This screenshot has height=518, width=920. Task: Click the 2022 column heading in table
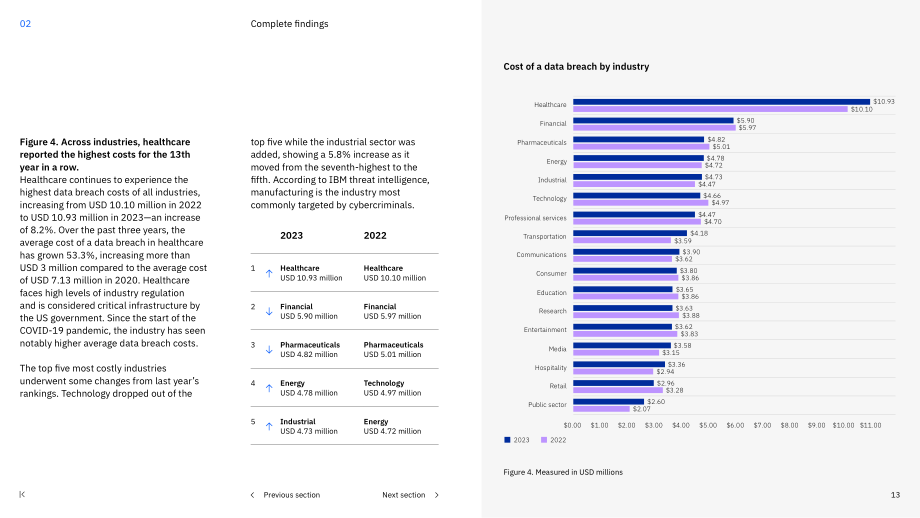pyautogui.click(x=375, y=236)
